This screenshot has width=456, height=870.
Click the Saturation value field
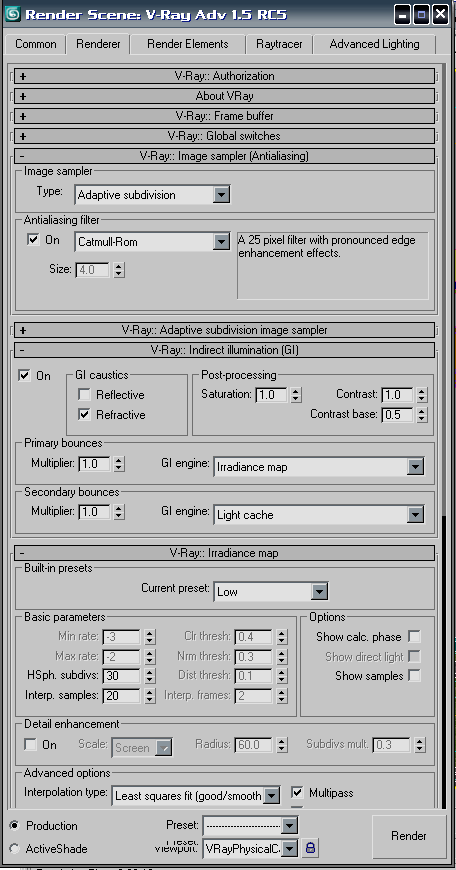272,395
